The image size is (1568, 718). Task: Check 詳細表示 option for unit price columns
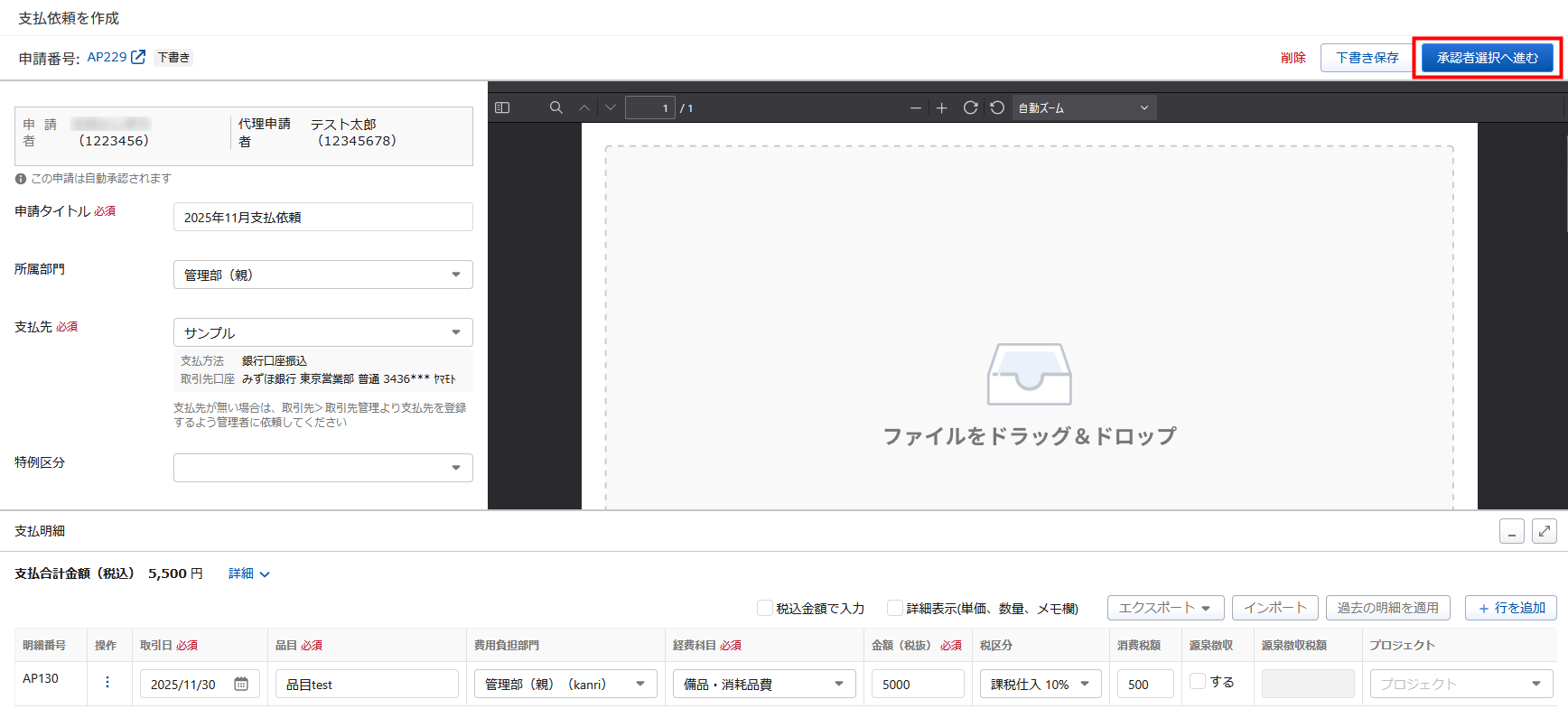pyautogui.click(x=895, y=608)
